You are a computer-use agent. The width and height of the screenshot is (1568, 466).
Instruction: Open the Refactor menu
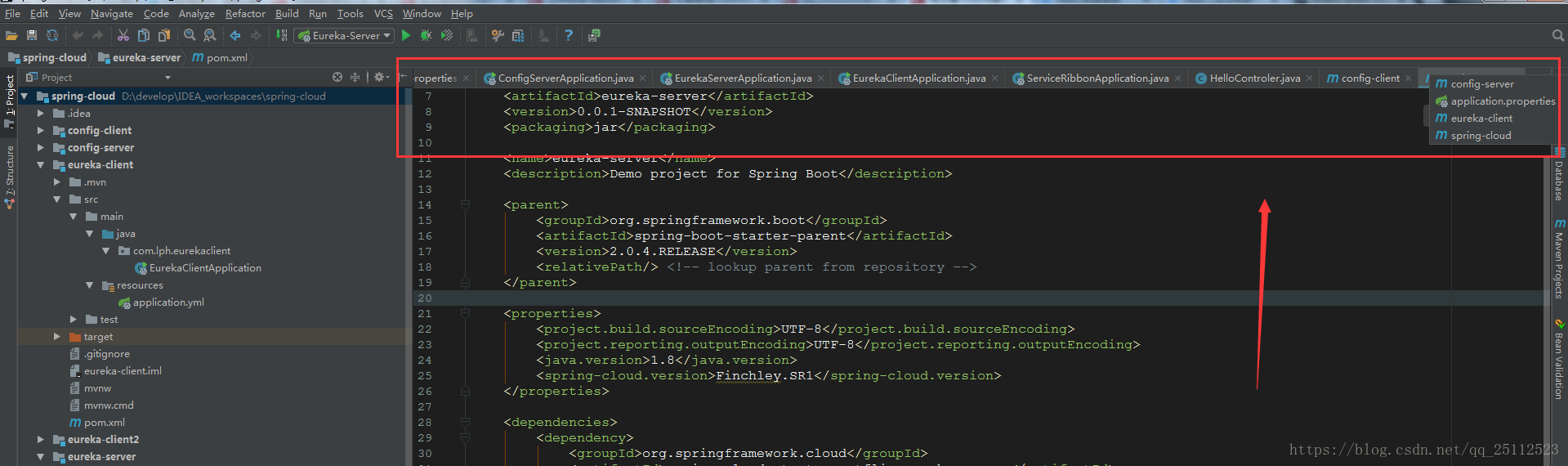tap(245, 13)
